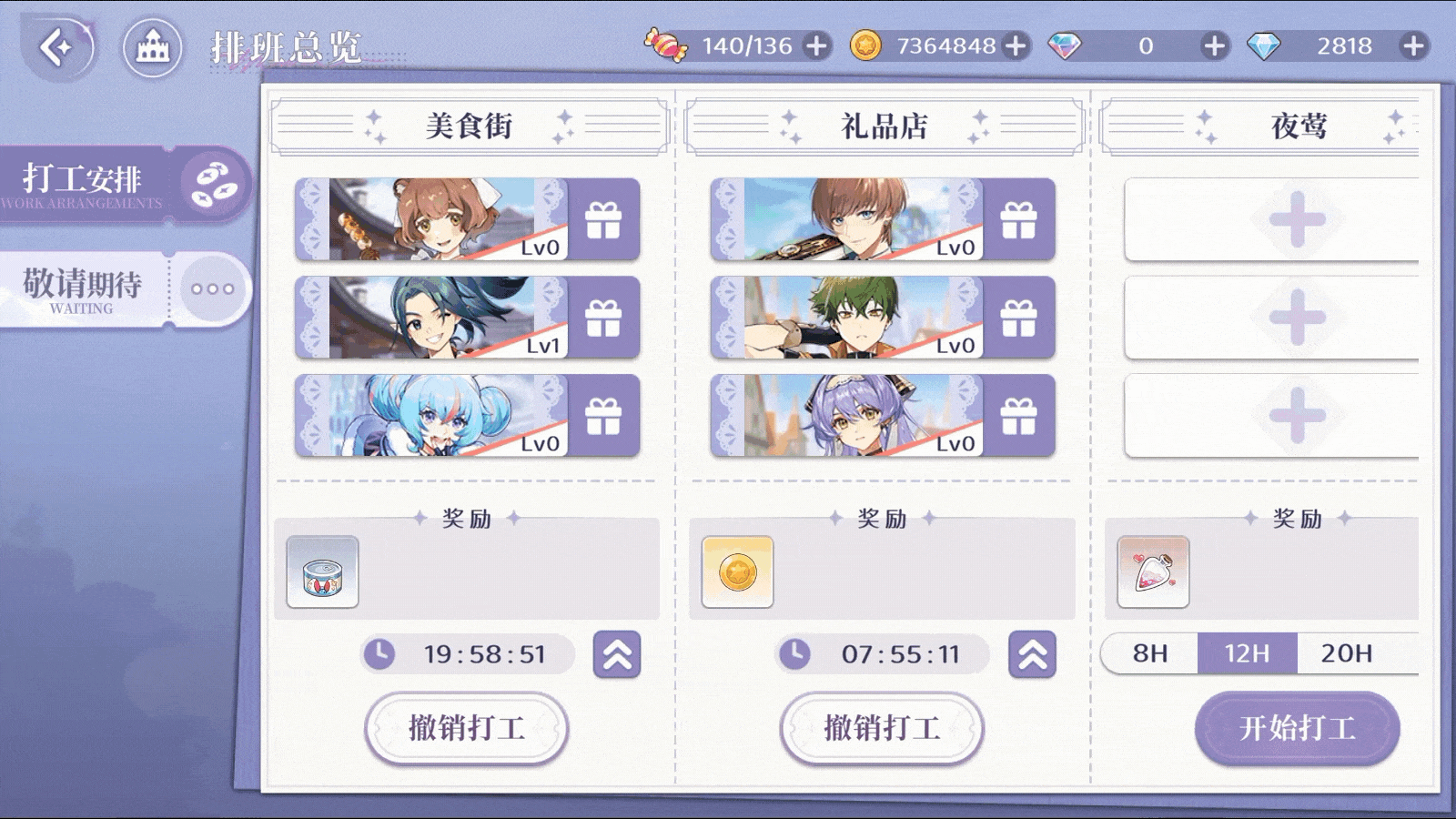Expand 礼品店 speed-up chevron beside timer

click(1032, 654)
